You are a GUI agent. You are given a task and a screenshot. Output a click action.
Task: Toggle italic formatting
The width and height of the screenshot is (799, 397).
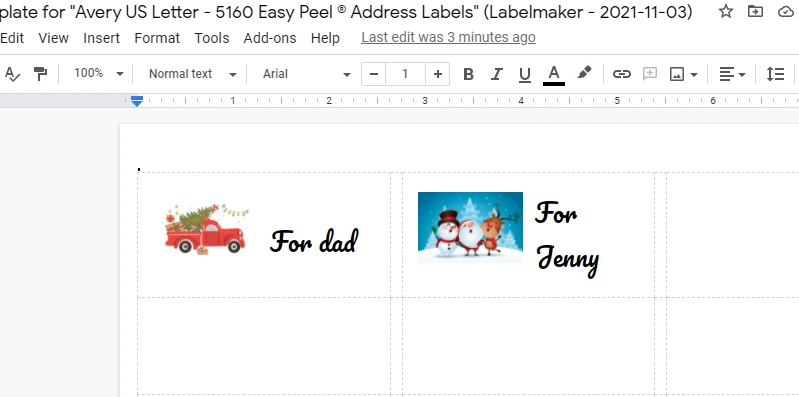click(x=496, y=74)
